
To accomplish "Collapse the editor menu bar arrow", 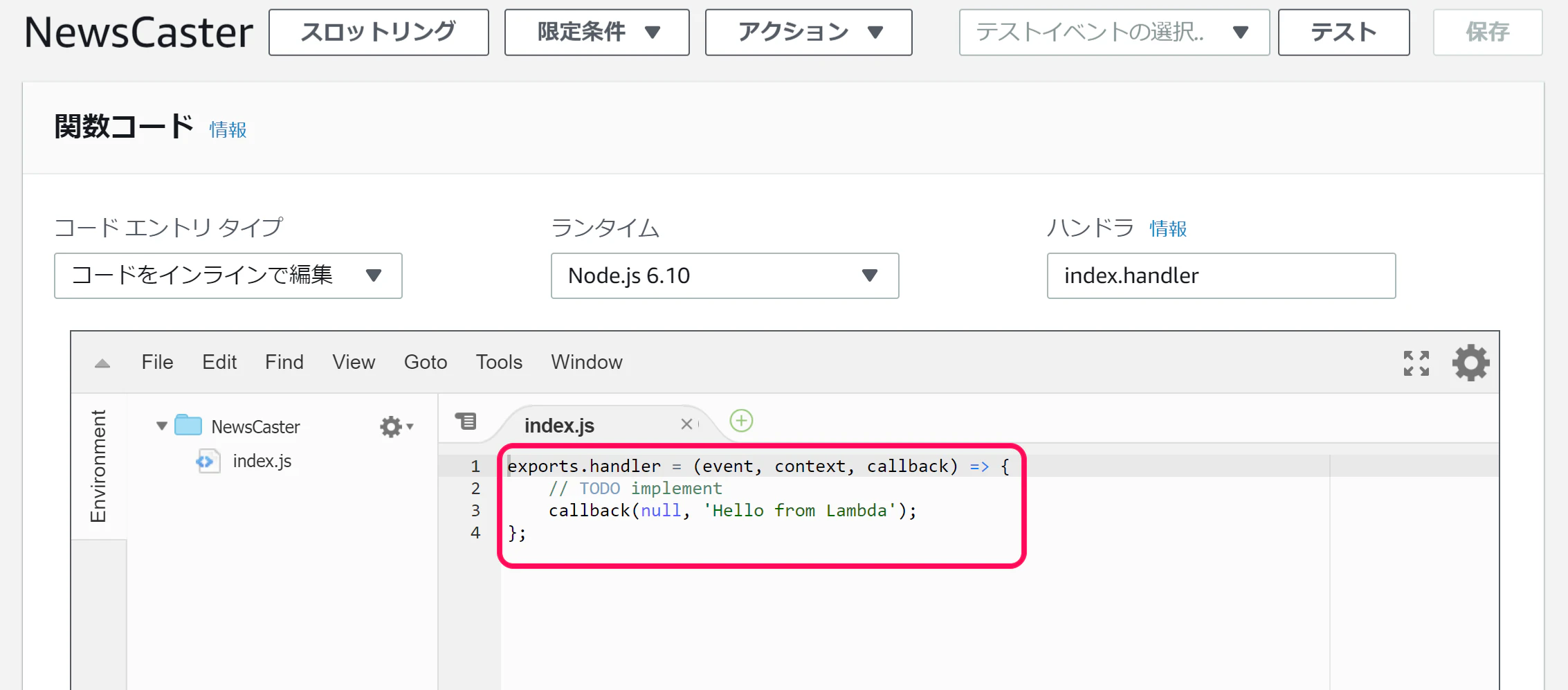I will tap(102, 363).
